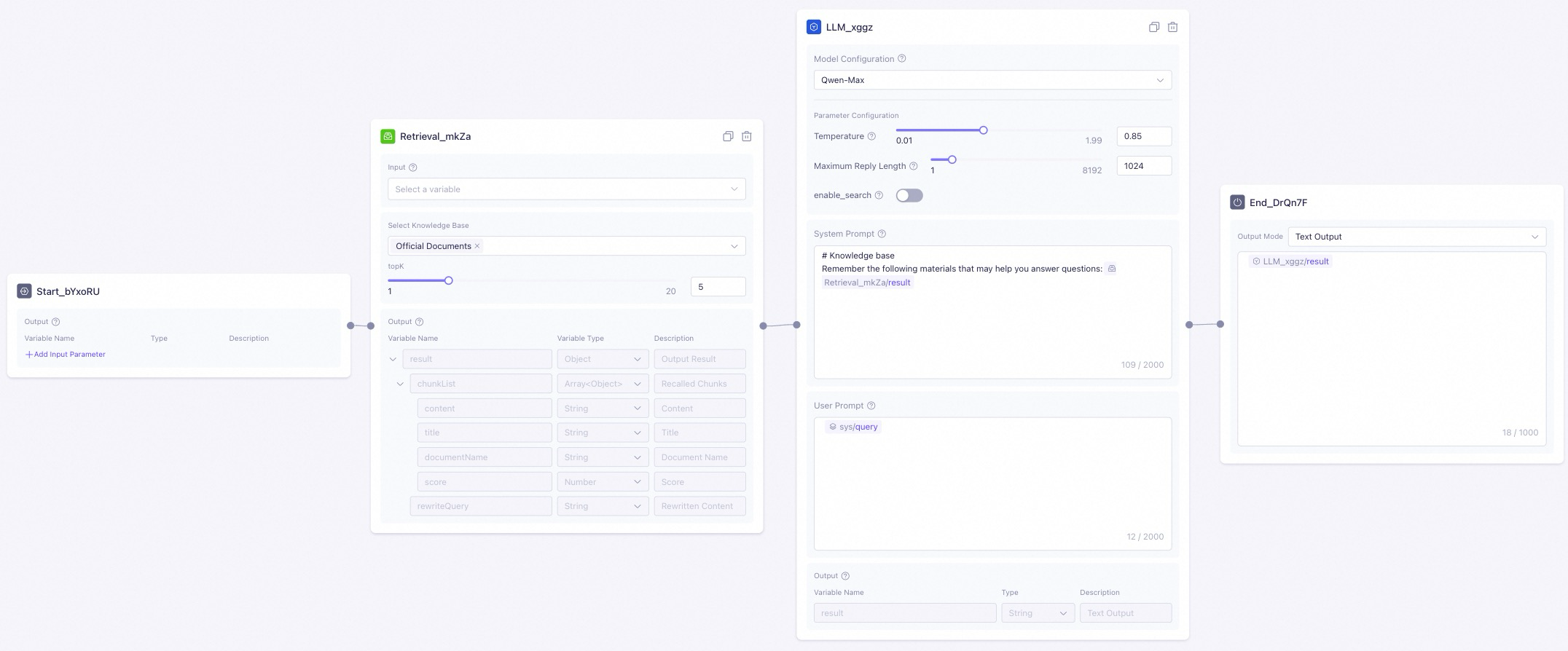Remove Official Documents tag from knowledge base
This screenshot has width=1568, height=651.
click(477, 246)
